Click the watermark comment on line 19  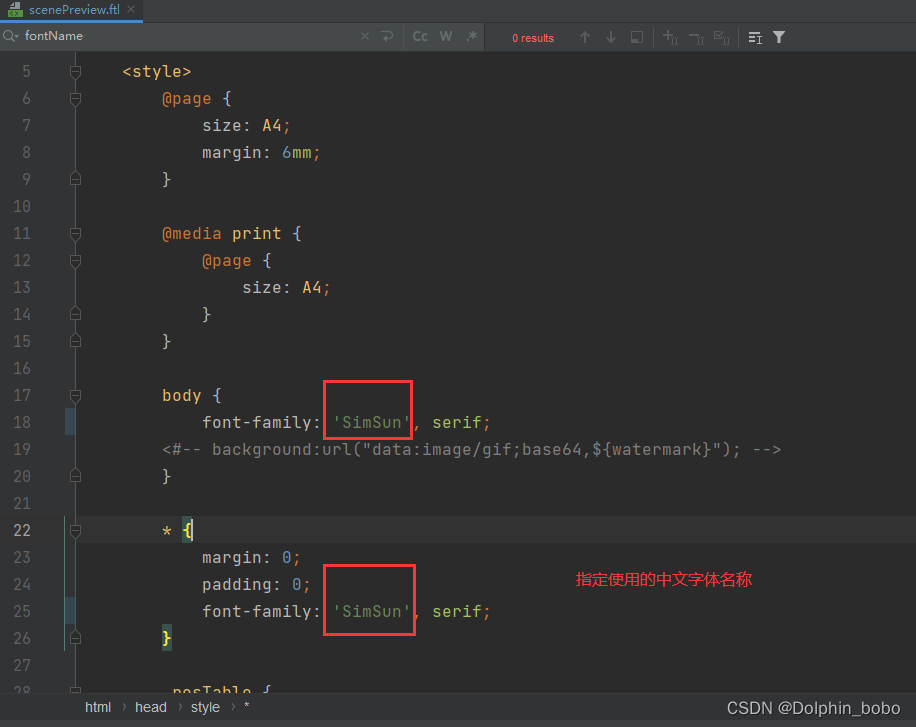471,449
